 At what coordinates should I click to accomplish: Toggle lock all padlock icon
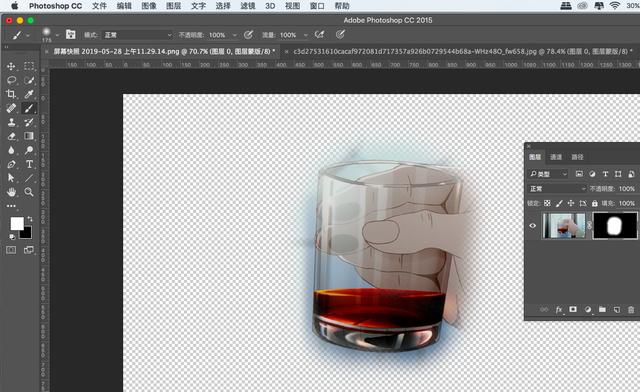pos(595,203)
